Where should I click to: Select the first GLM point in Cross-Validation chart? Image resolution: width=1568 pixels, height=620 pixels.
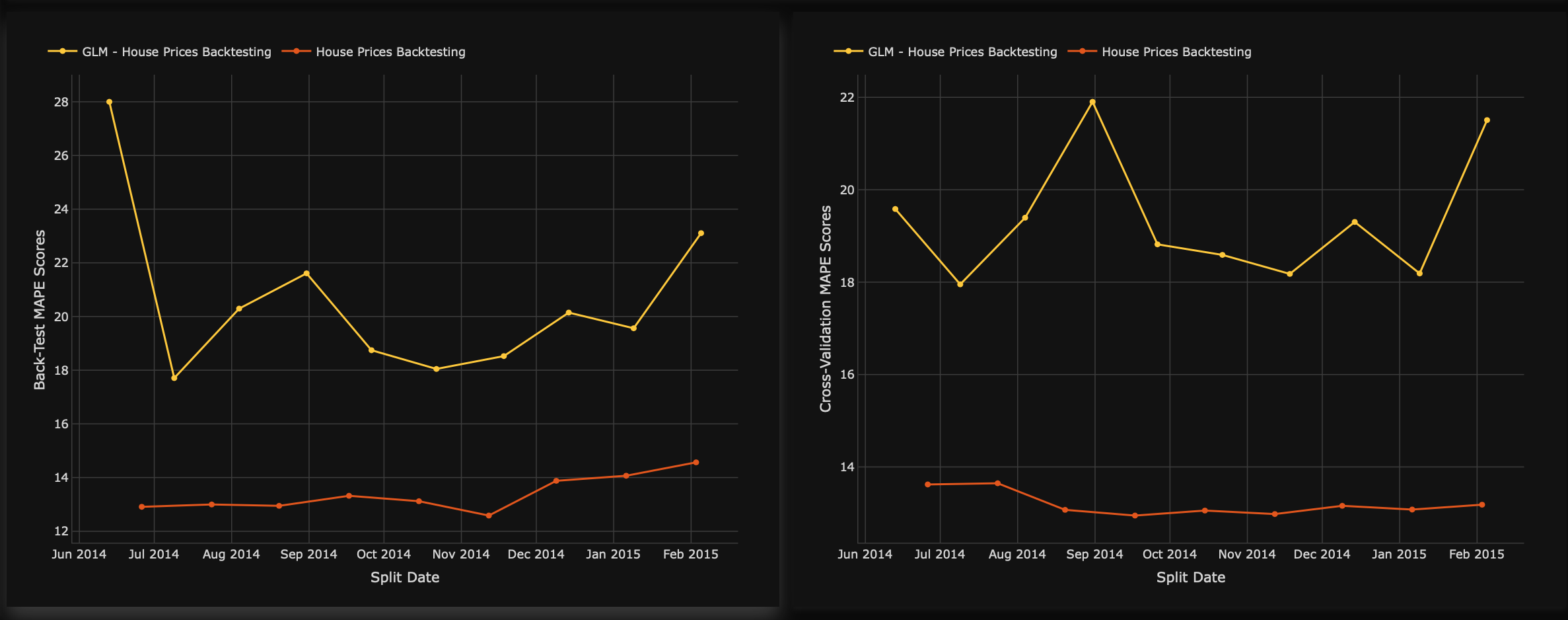click(x=896, y=209)
